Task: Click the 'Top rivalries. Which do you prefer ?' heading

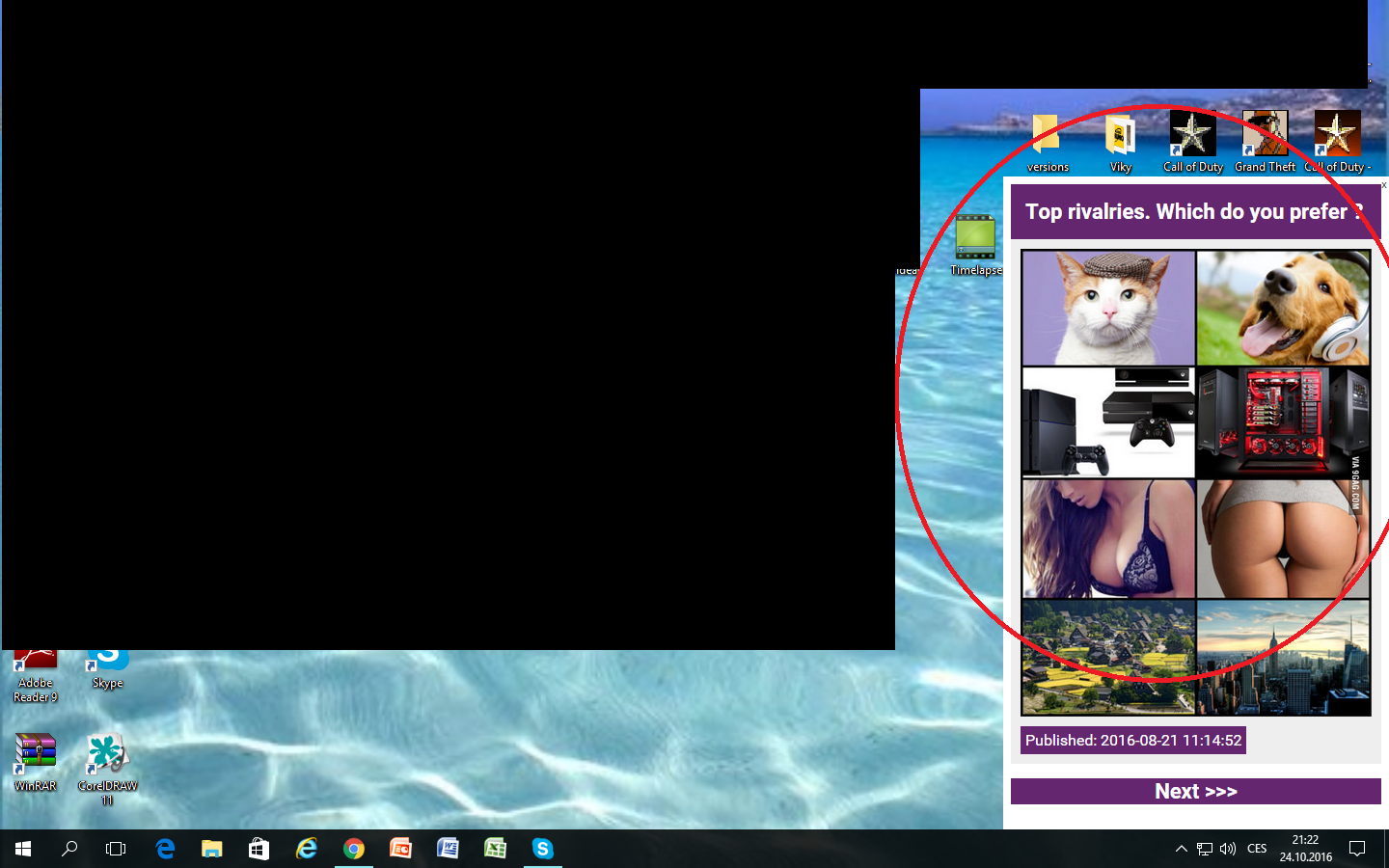Action: tap(1194, 212)
